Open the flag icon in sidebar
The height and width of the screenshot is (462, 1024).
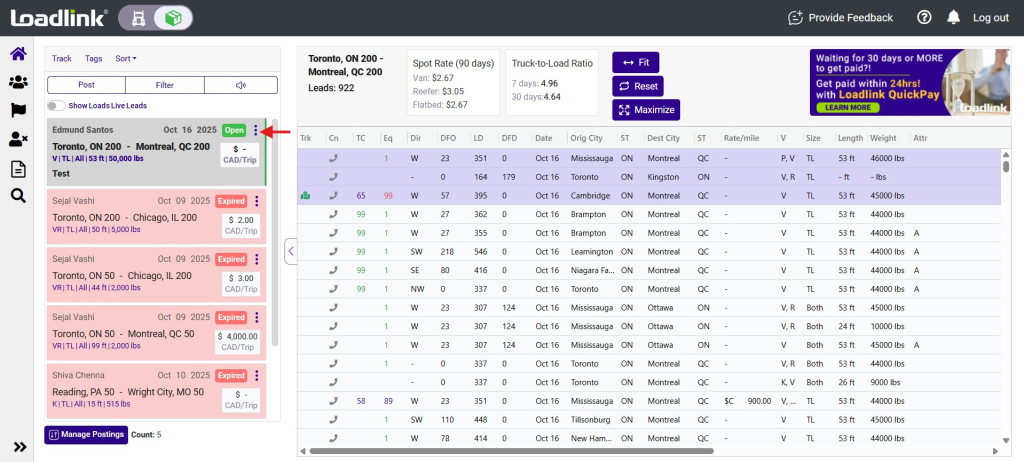coord(17,111)
